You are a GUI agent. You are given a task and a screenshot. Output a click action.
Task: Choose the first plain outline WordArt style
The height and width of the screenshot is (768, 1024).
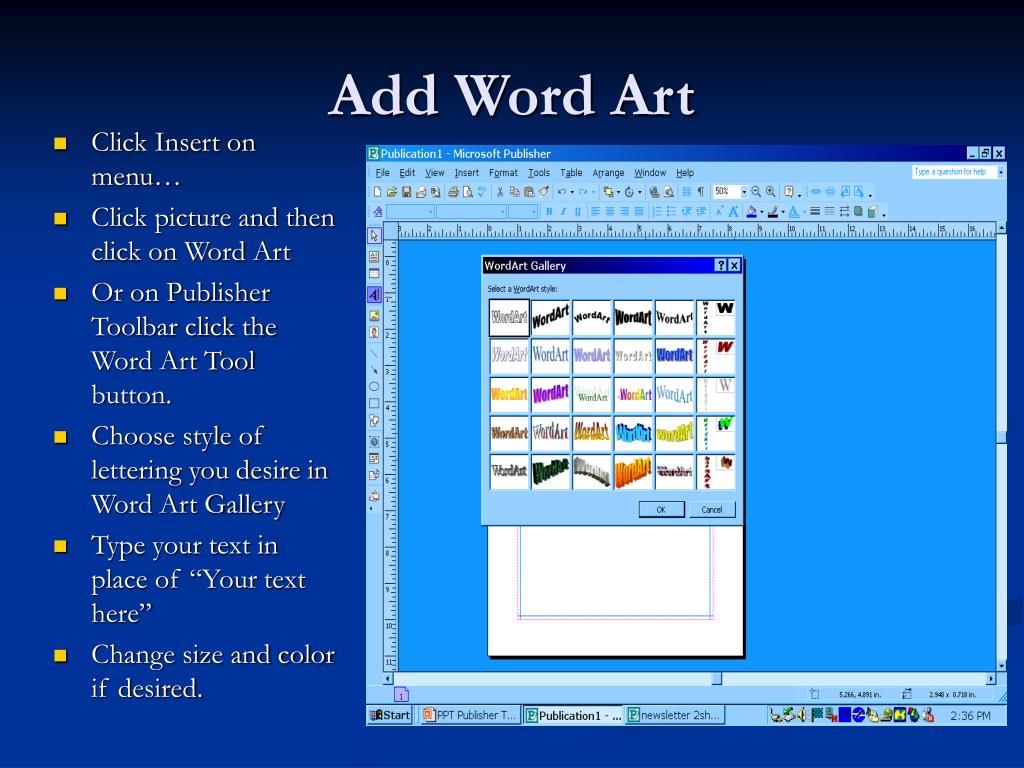pyautogui.click(x=509, y=317)
